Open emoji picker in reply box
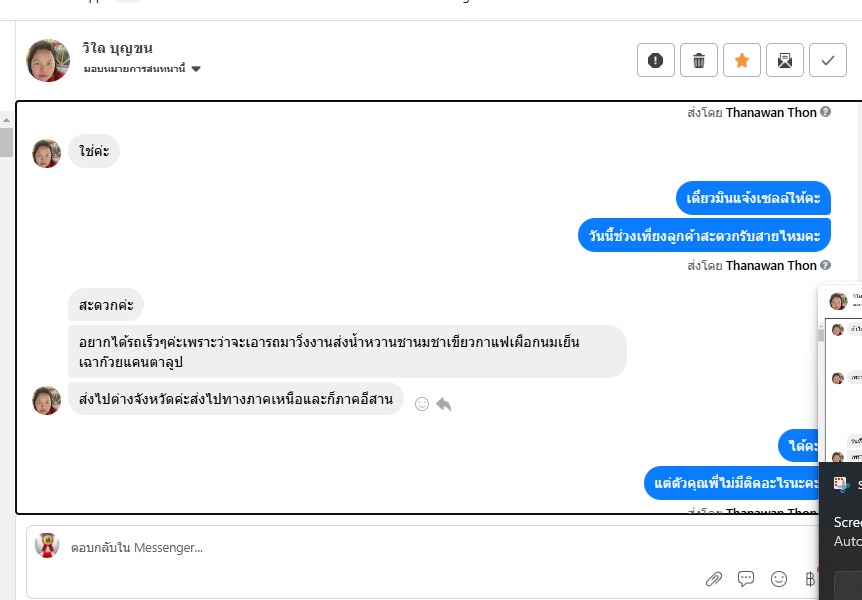The height and width of the screenshot is (600, 862). pyautogui.click(x=779, y=578)
